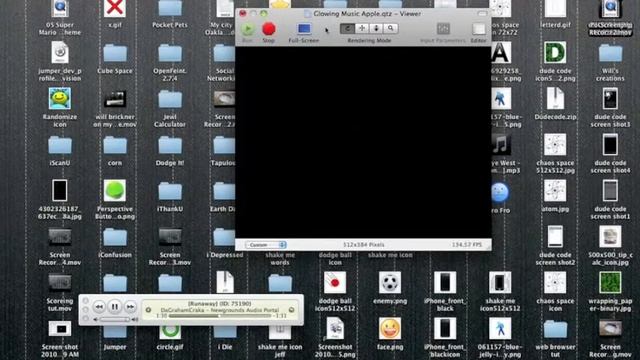Select dude code screen shot2 file
The height and width of the screenshot is (360, 640).
click(x=555, y=236)
